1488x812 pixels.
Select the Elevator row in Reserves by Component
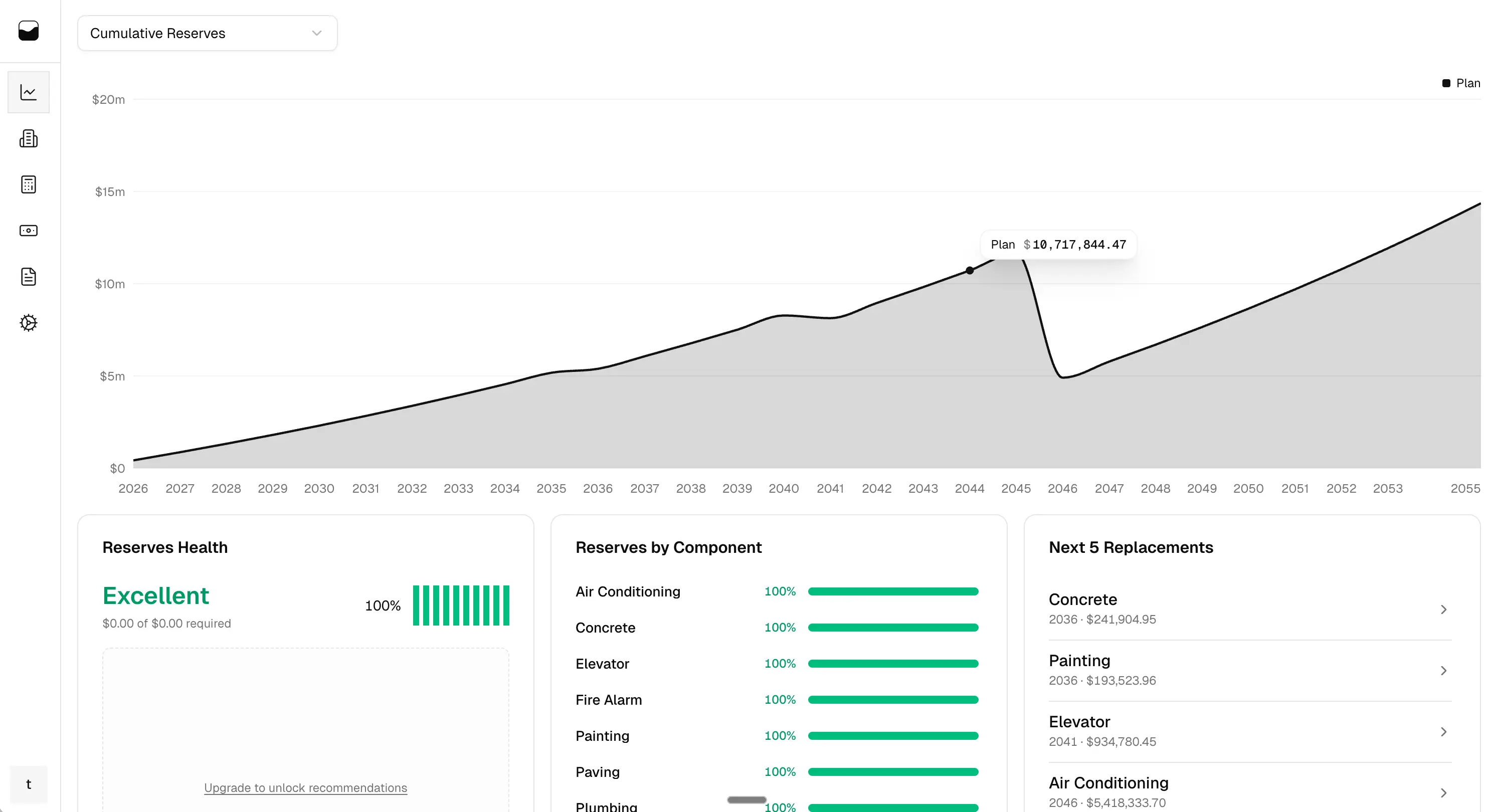tap(602, 664)
